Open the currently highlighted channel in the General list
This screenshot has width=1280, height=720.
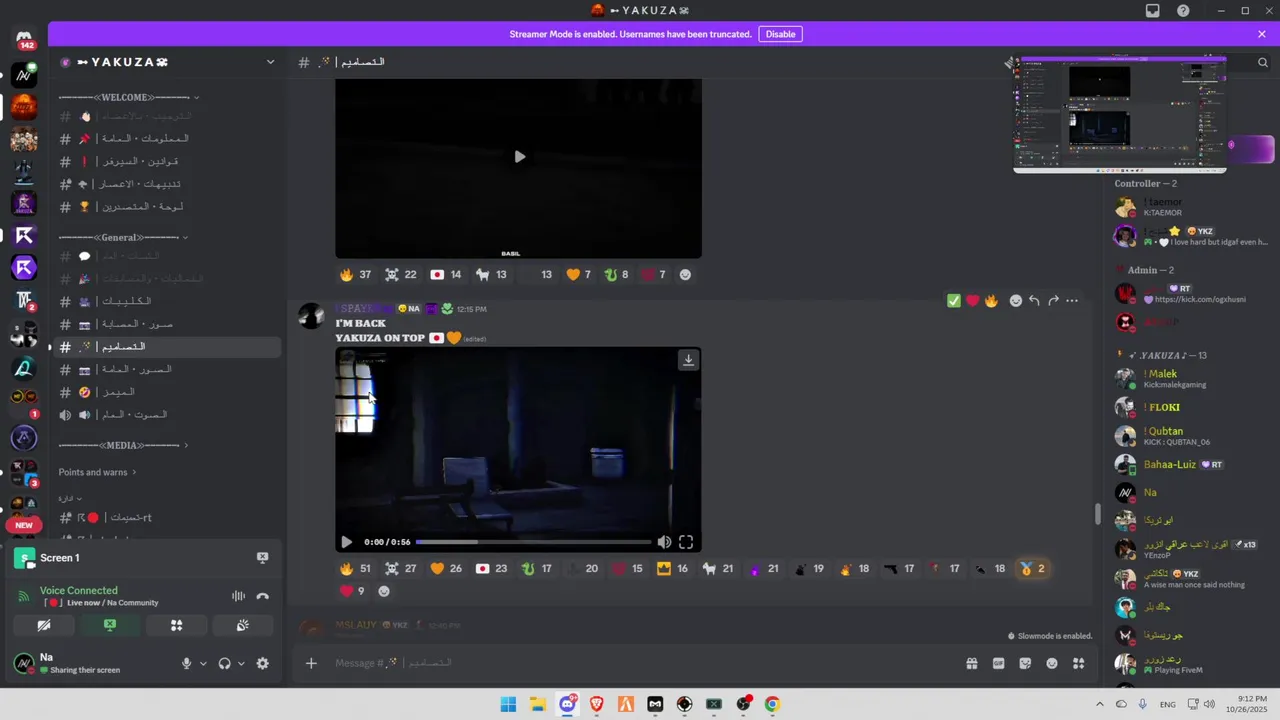(x=165, y=346)
